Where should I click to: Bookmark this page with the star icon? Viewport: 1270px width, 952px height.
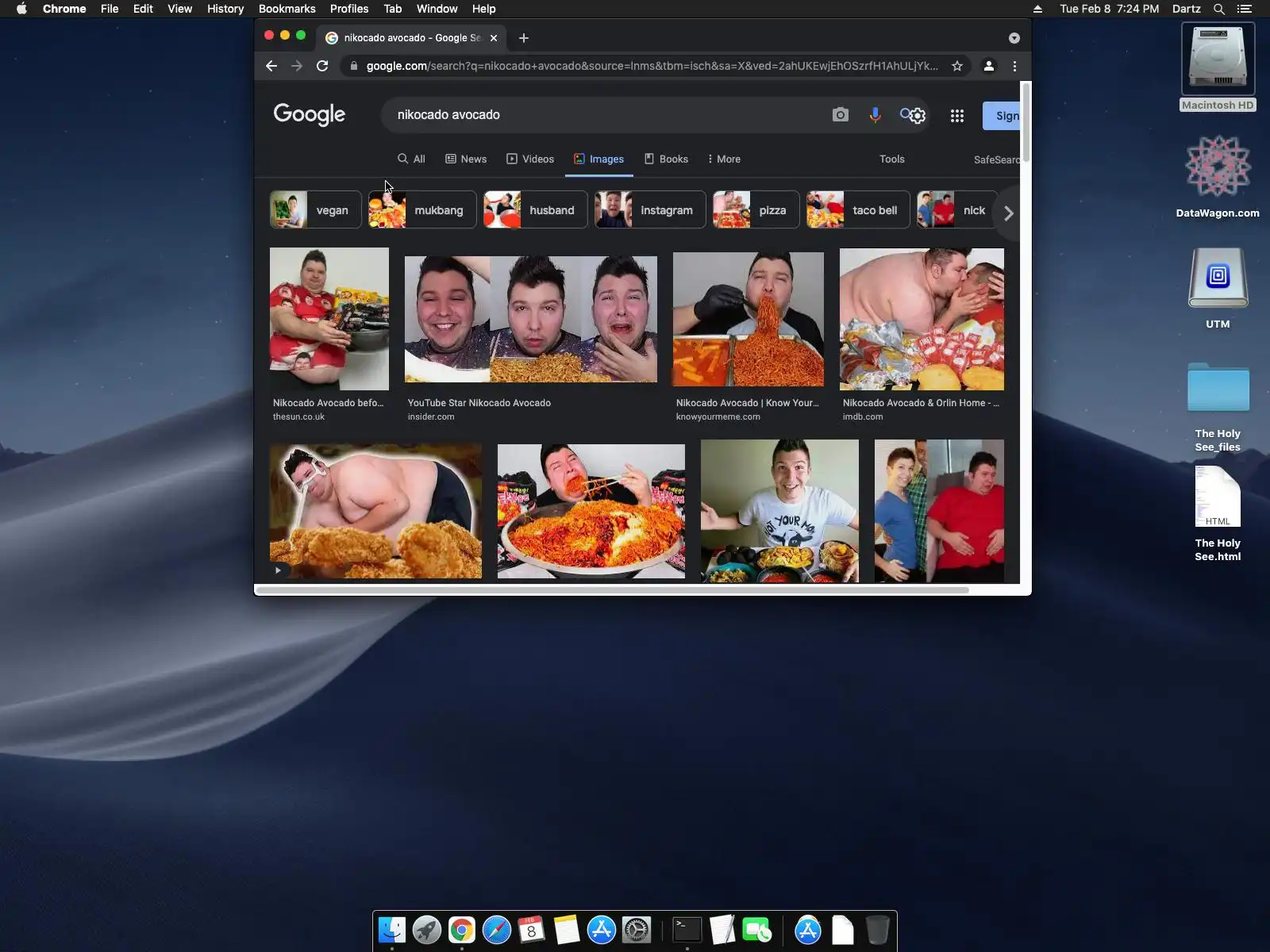coord(957,66)
